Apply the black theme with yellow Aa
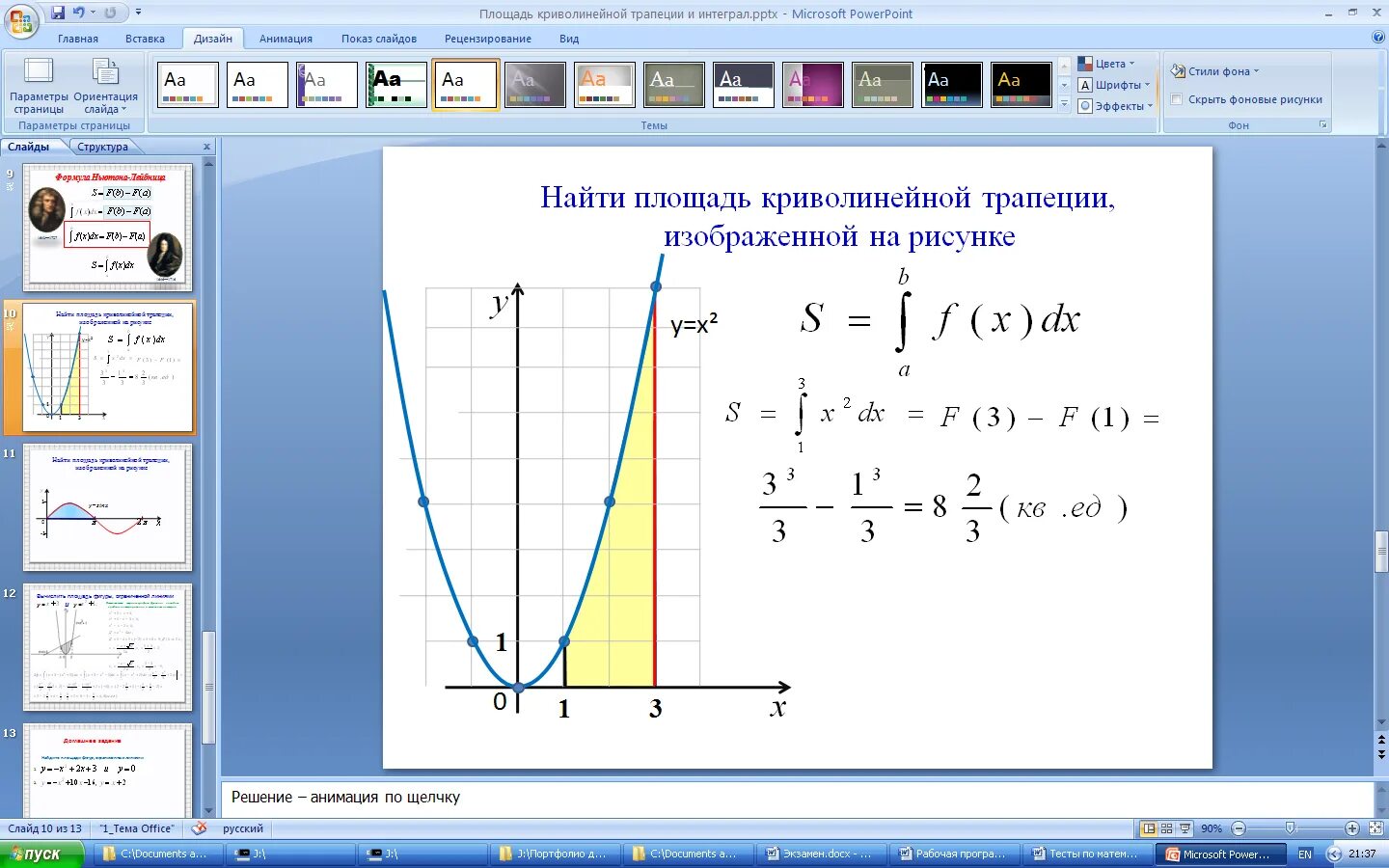The width and height of the screenshot is (1389, 868). pyautogui.click(x=1021, y=85)
